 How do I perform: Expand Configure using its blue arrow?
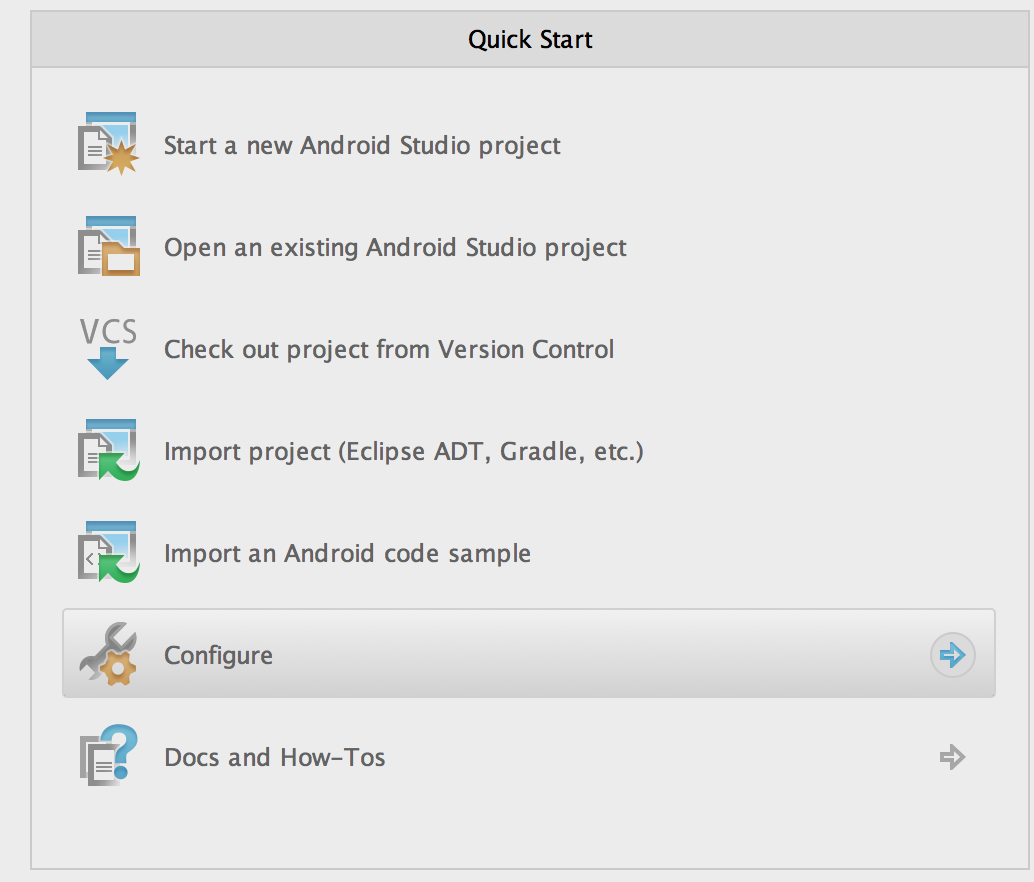tap(952, 656)
